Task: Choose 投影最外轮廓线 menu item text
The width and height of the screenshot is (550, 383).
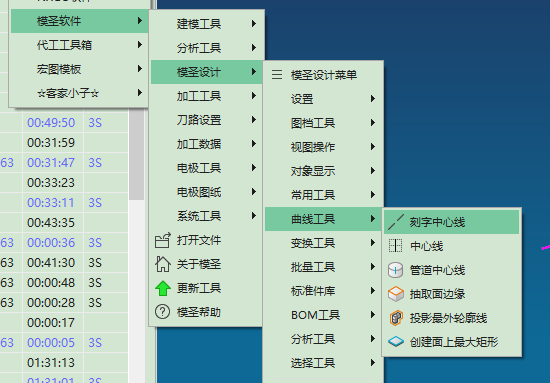Action: 448,318
